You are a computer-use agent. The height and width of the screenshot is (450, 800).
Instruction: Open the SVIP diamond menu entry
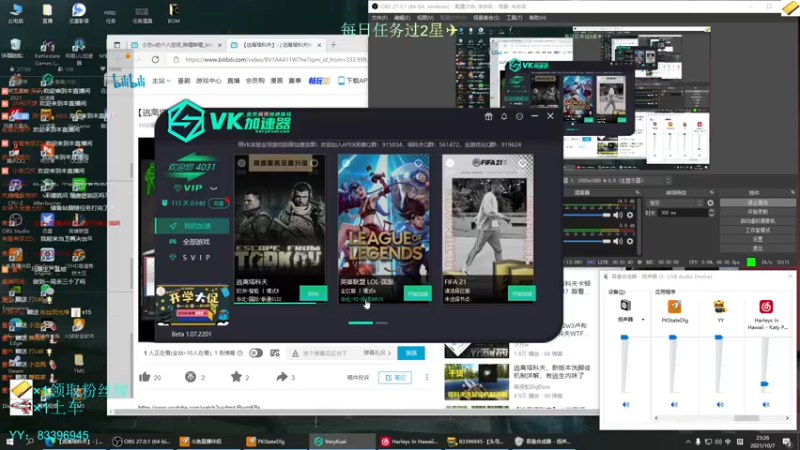192,258
